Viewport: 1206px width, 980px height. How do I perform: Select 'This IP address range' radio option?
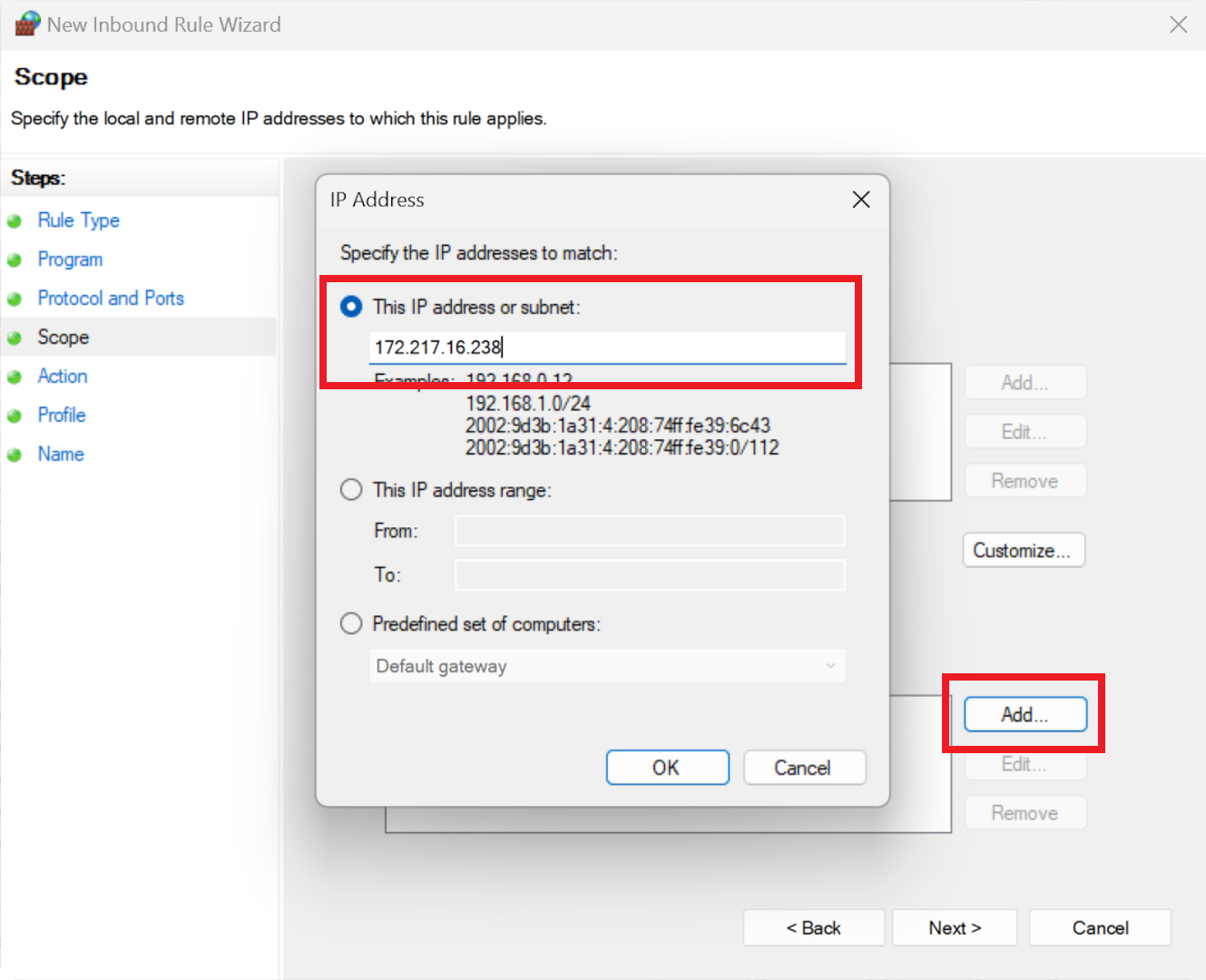[351, 490]
